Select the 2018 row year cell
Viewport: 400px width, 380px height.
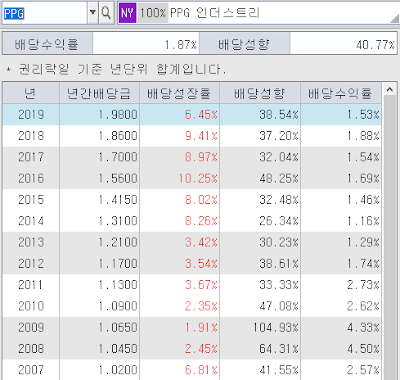point(31,136)
